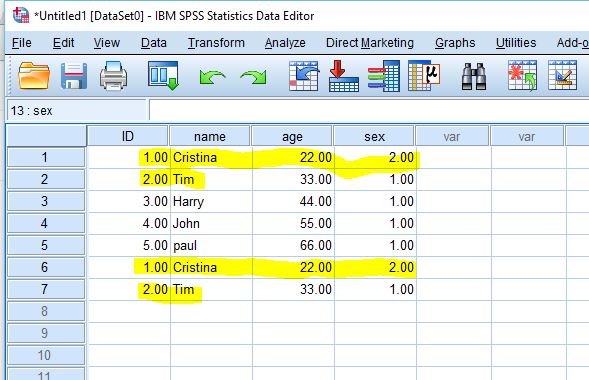589x380 pixels.
Task: Go to case toolbar icon
Action: (x=304, y=76)
